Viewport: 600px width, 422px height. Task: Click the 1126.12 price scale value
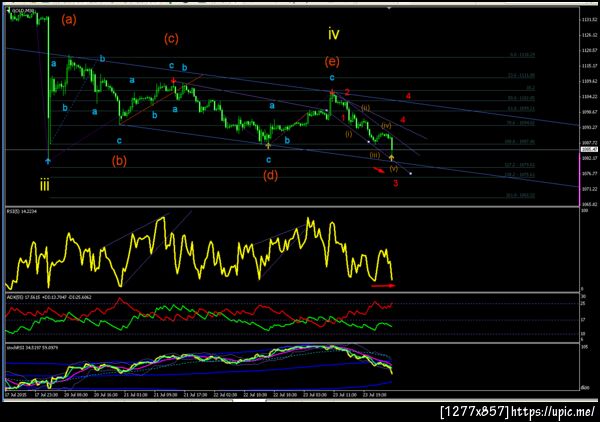tap(589, 35)
